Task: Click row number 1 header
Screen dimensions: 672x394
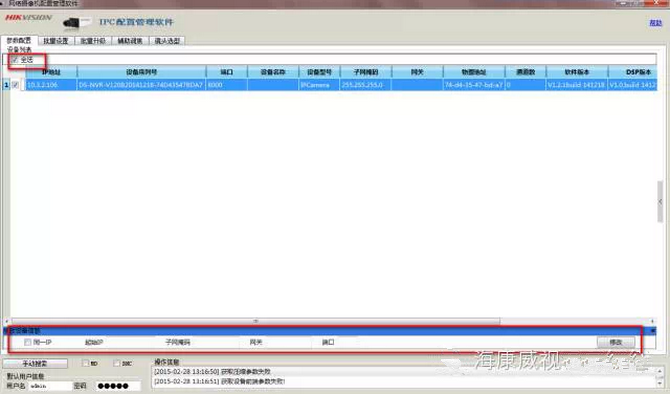Action: 6,85
